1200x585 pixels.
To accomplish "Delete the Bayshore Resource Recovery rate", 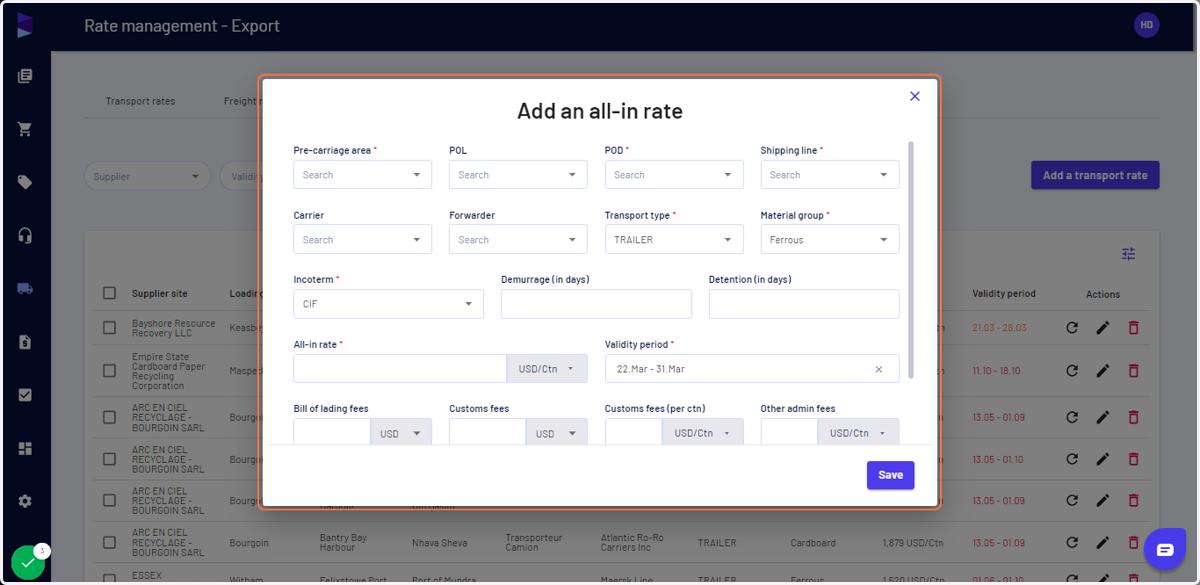I will coord(1133,328).
